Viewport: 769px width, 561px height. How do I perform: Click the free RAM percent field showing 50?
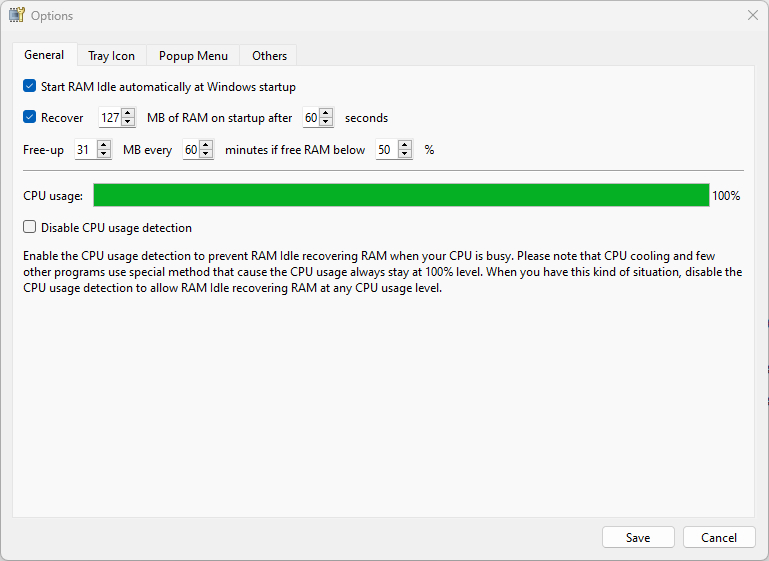(387, 150)
